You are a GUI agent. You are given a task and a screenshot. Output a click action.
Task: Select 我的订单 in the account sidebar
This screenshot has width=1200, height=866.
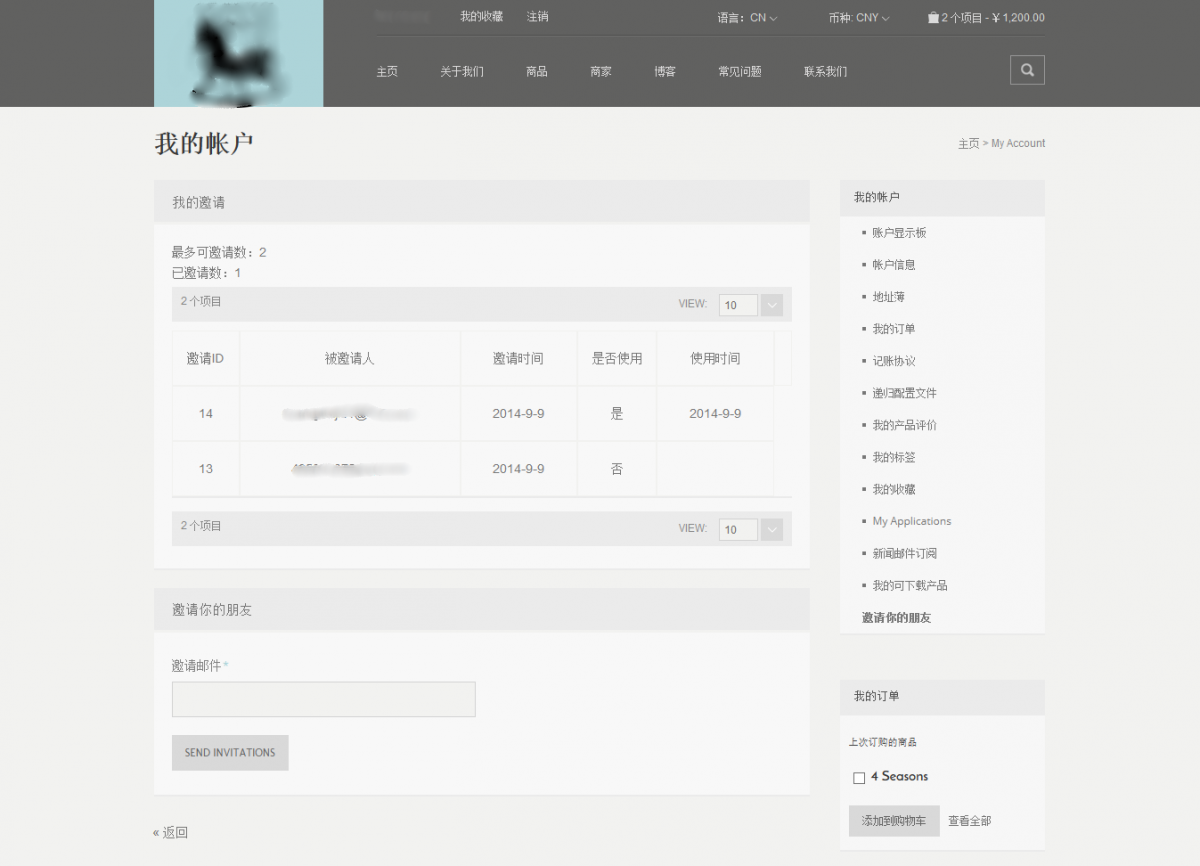[x=893, y=329]
